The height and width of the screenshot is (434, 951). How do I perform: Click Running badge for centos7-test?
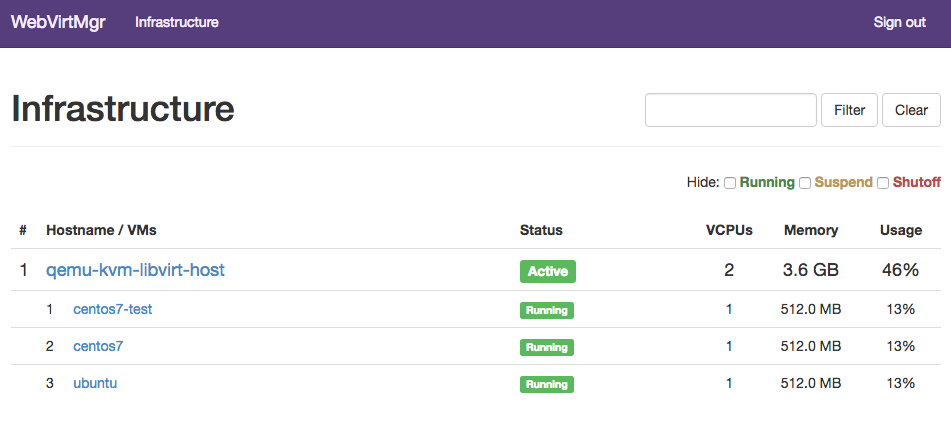point(546,310)
